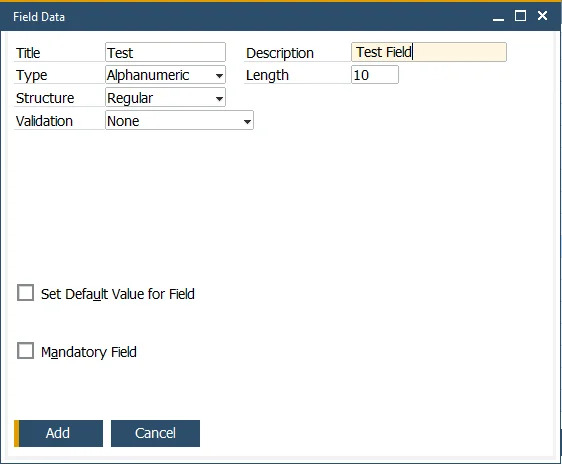Cancel the field creation
Viewport: 562px width, 464px height.
[x=155, y=434]
